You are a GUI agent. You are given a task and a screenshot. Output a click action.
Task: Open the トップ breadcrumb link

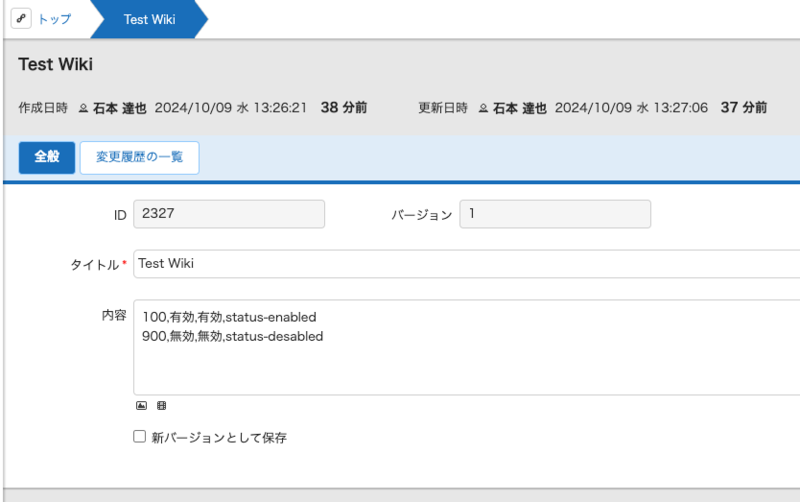pyautogui.click(x=55, y=19)
